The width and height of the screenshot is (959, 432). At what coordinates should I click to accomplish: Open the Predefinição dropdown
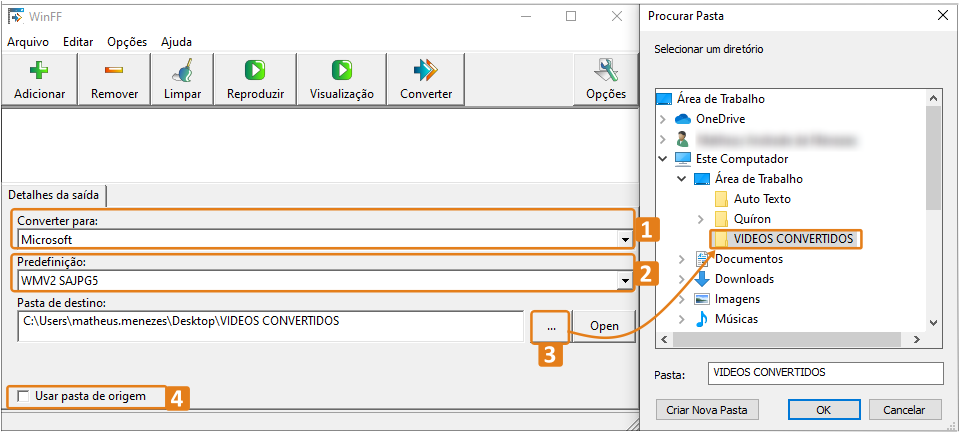pos(624,281)
